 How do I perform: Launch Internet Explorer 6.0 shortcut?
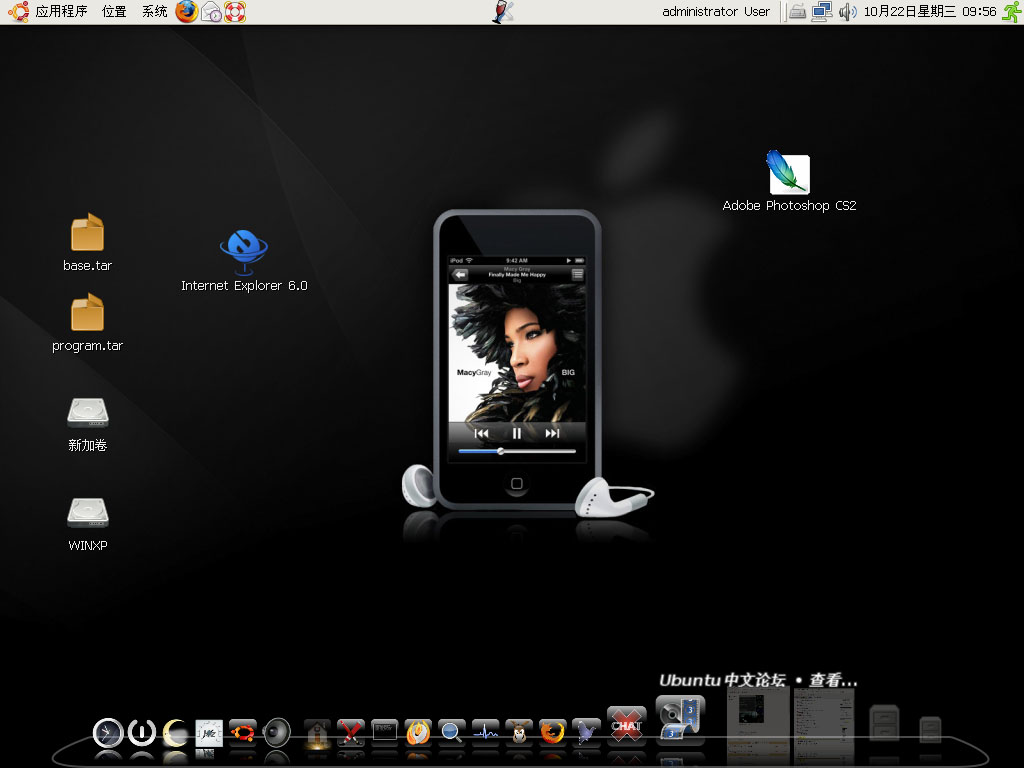[x=244, y=261]
